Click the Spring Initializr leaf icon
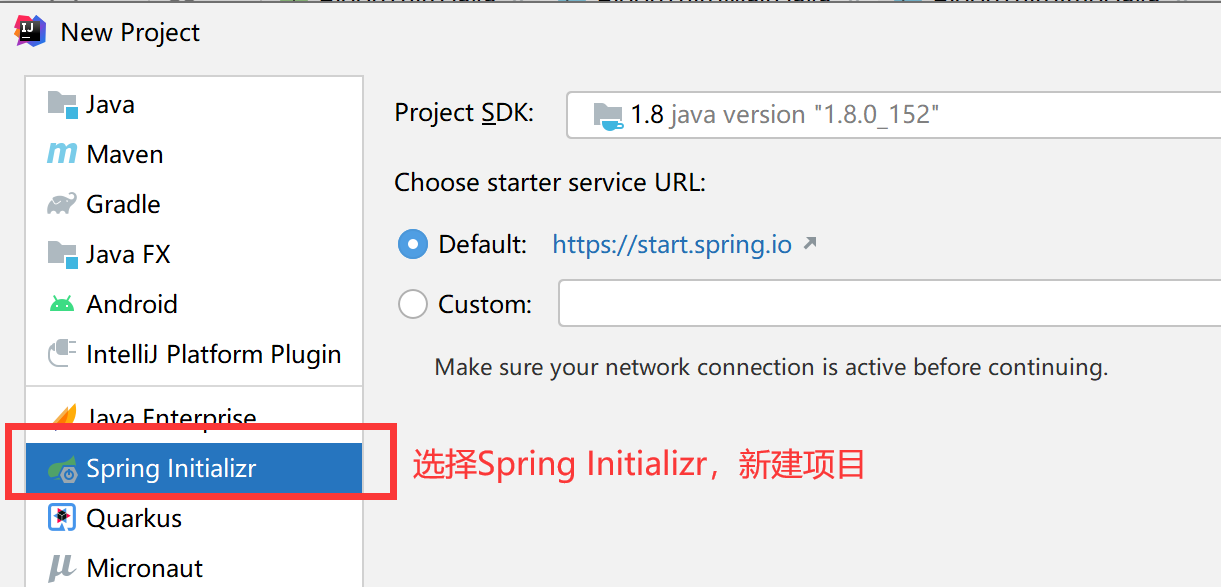The width and height of the screenshot is (1221, 587). [63, 468]
